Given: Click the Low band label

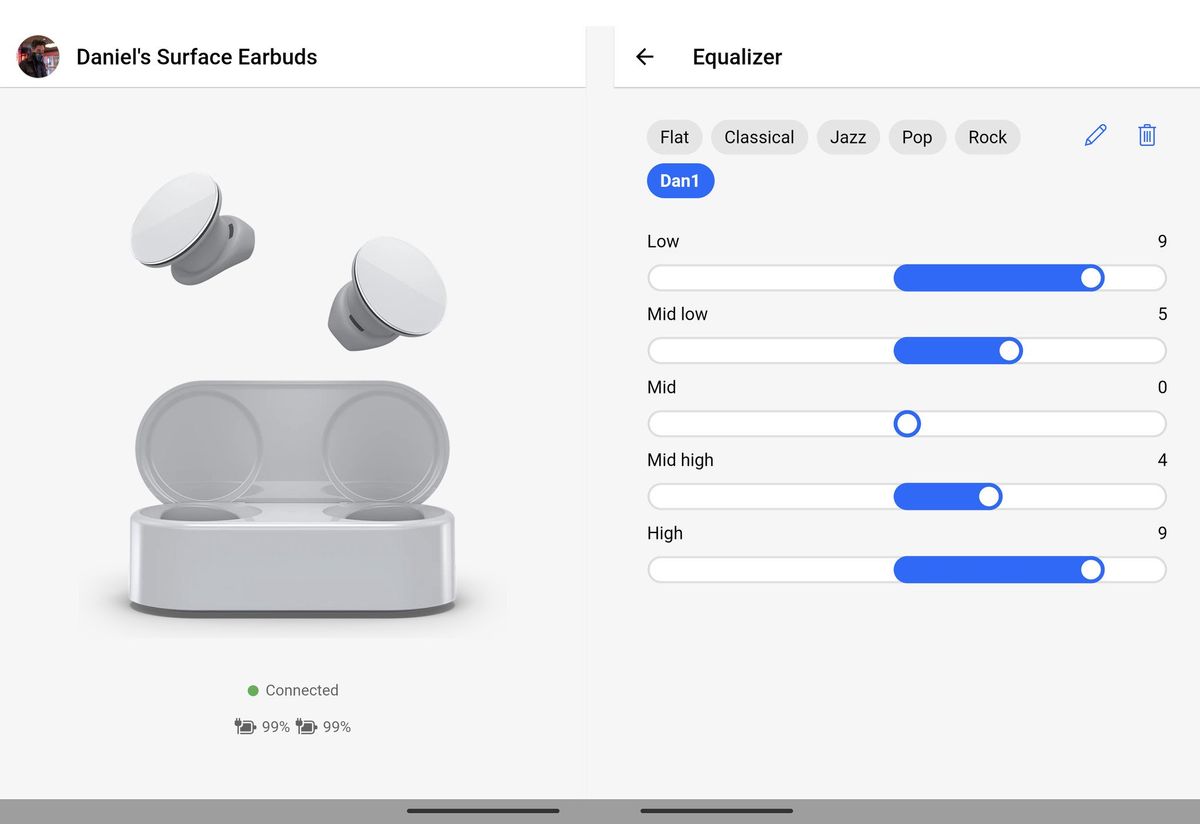Looking at the screenshot, I should (x=663, y=241).
